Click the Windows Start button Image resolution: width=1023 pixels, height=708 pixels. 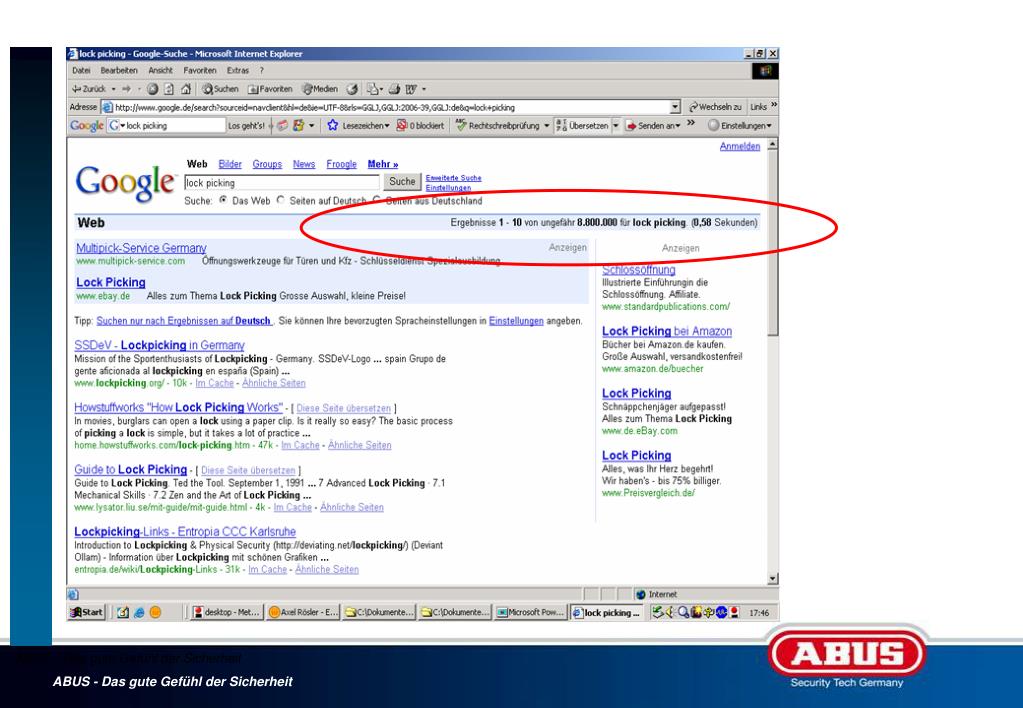click(87, 612)
